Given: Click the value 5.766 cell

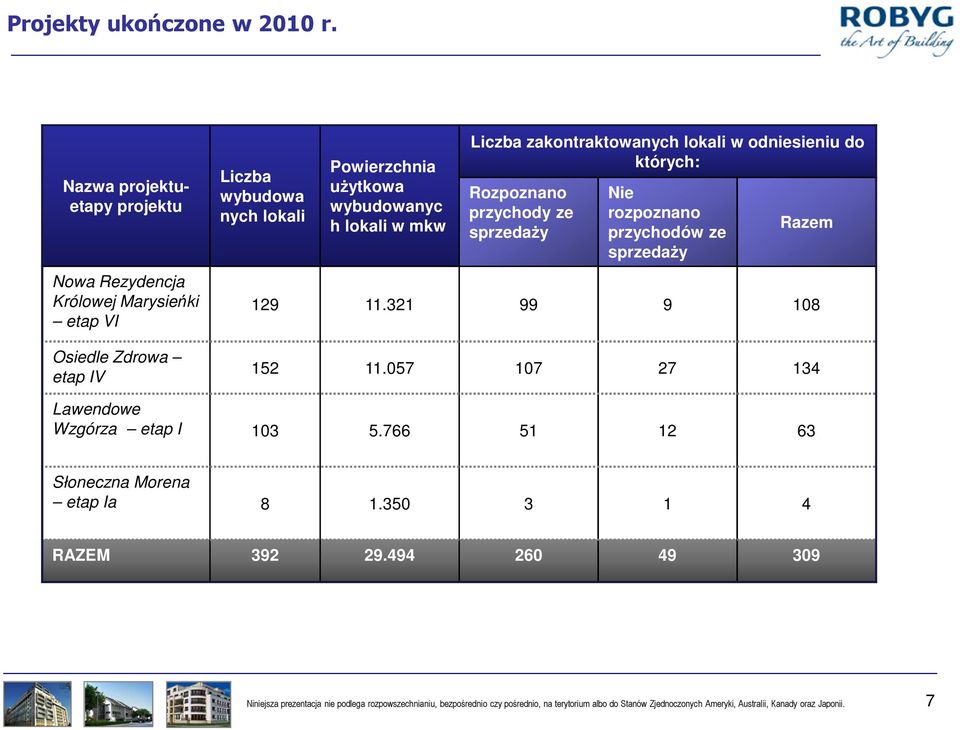Looking at the screenshot, I should [x=389, y=431].
